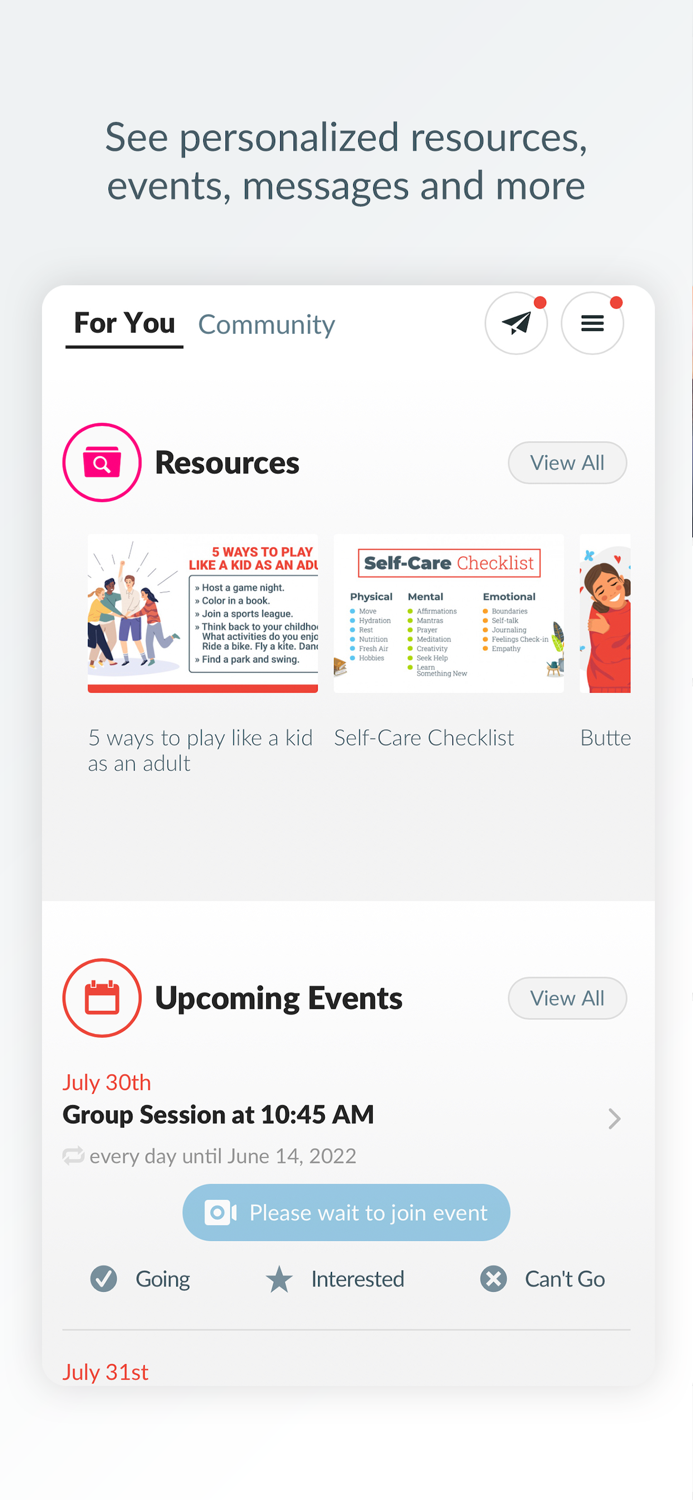The width and height of the screenshot is (693, 1500).
Task: Tap the red Upcoming Events calendar icon
Action: tap(102, 998)
